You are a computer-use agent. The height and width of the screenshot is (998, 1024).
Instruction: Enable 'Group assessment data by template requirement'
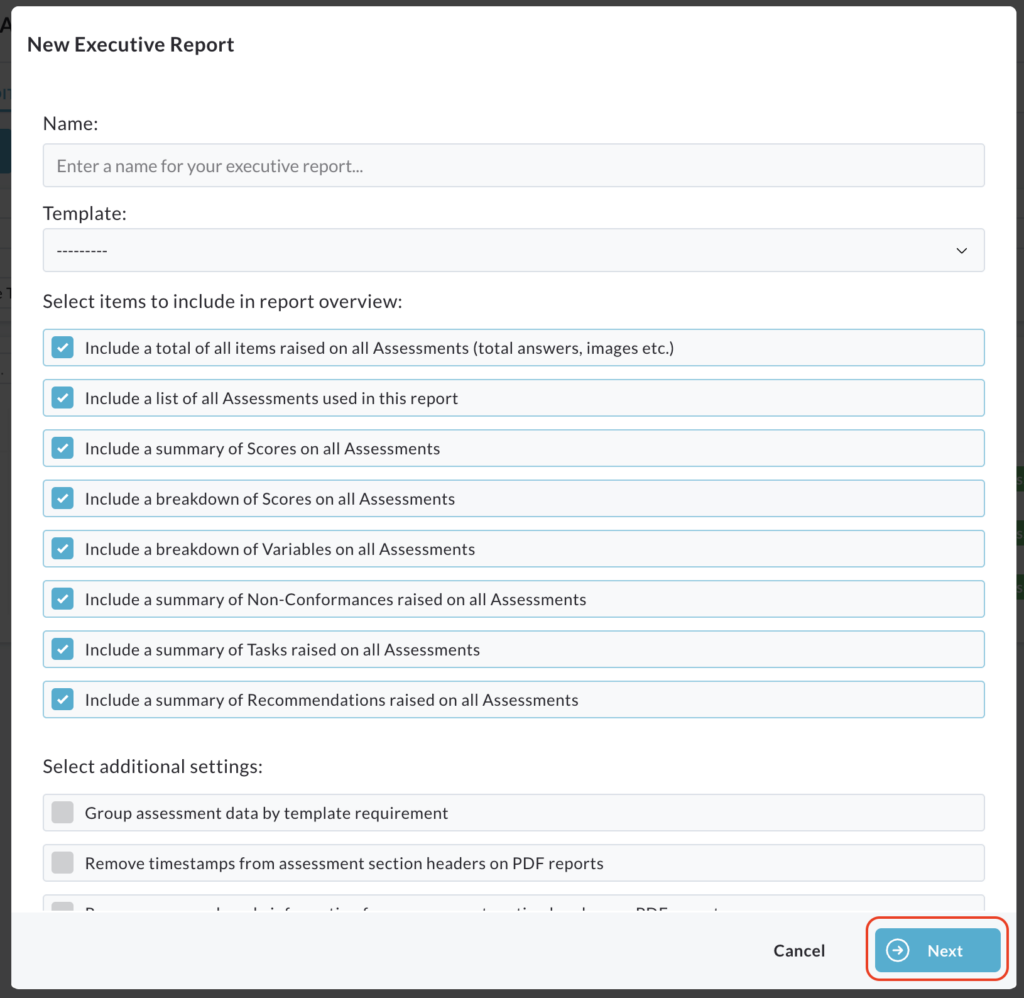(x=63, y=813)
